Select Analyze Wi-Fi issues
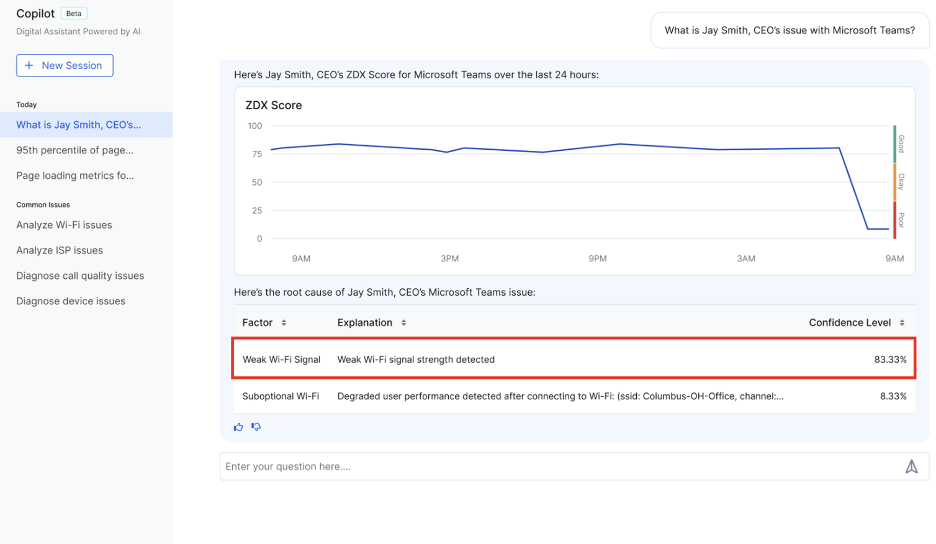Image resolution: width=936 pixels, height=544 pixels. [64, 225]
